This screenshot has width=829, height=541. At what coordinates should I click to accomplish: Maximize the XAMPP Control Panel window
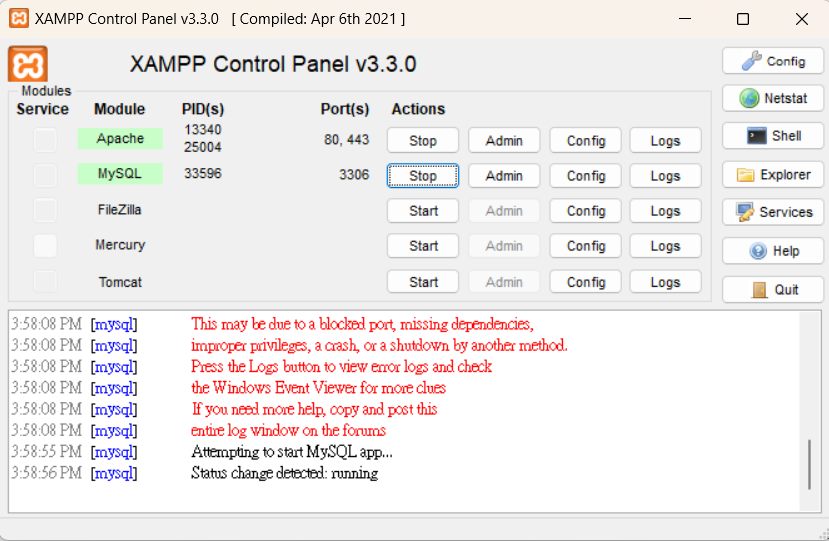pos(743,19)
